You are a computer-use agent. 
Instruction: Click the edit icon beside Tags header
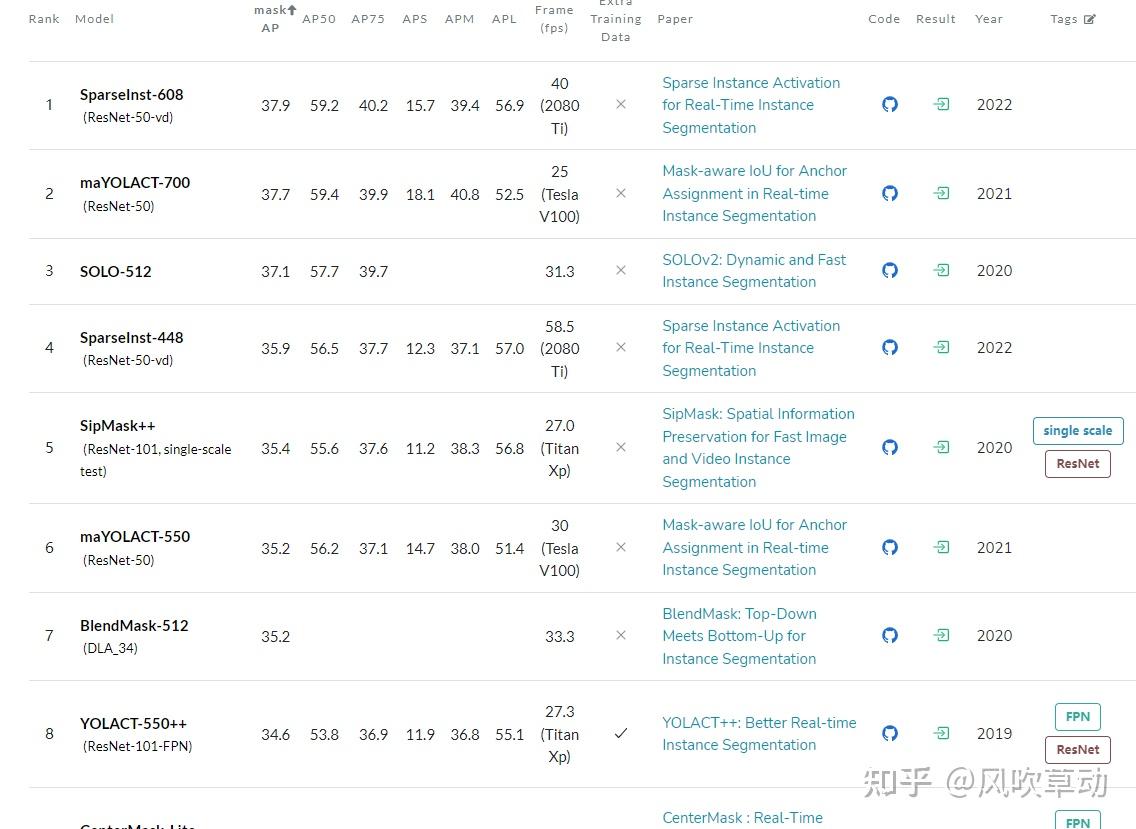point(1090,19)
